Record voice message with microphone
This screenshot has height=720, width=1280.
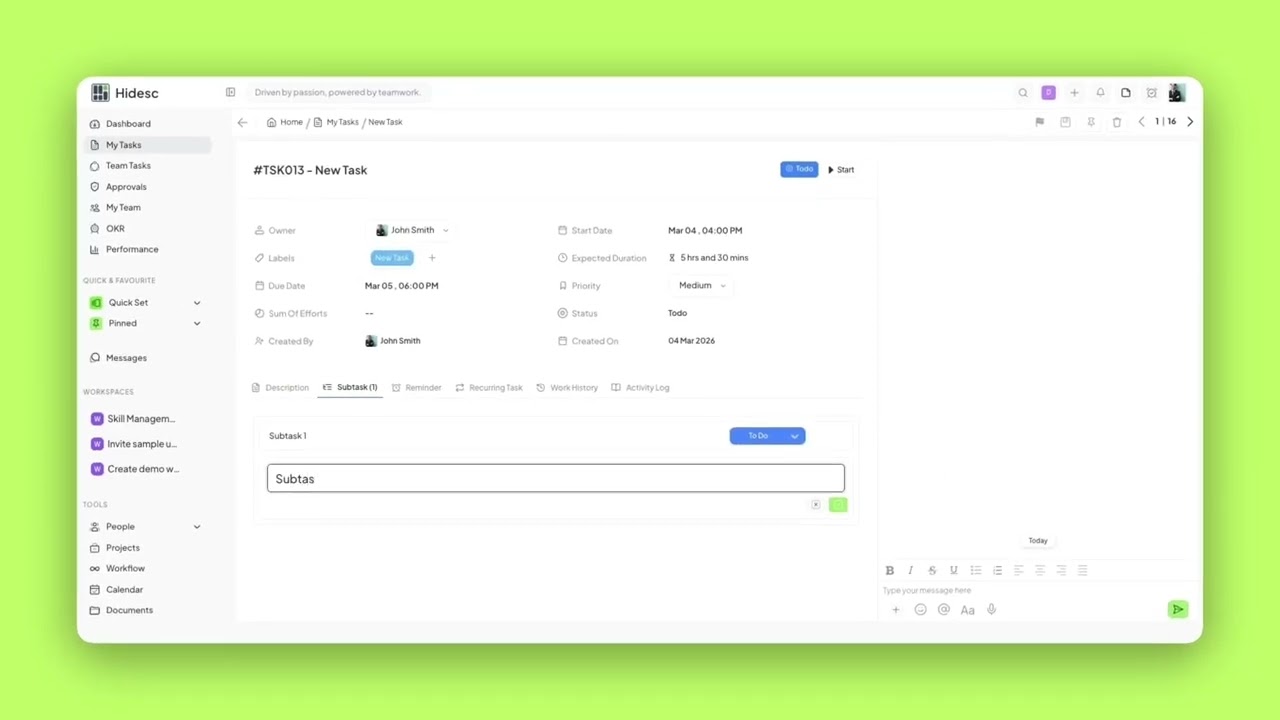(991, 610)
